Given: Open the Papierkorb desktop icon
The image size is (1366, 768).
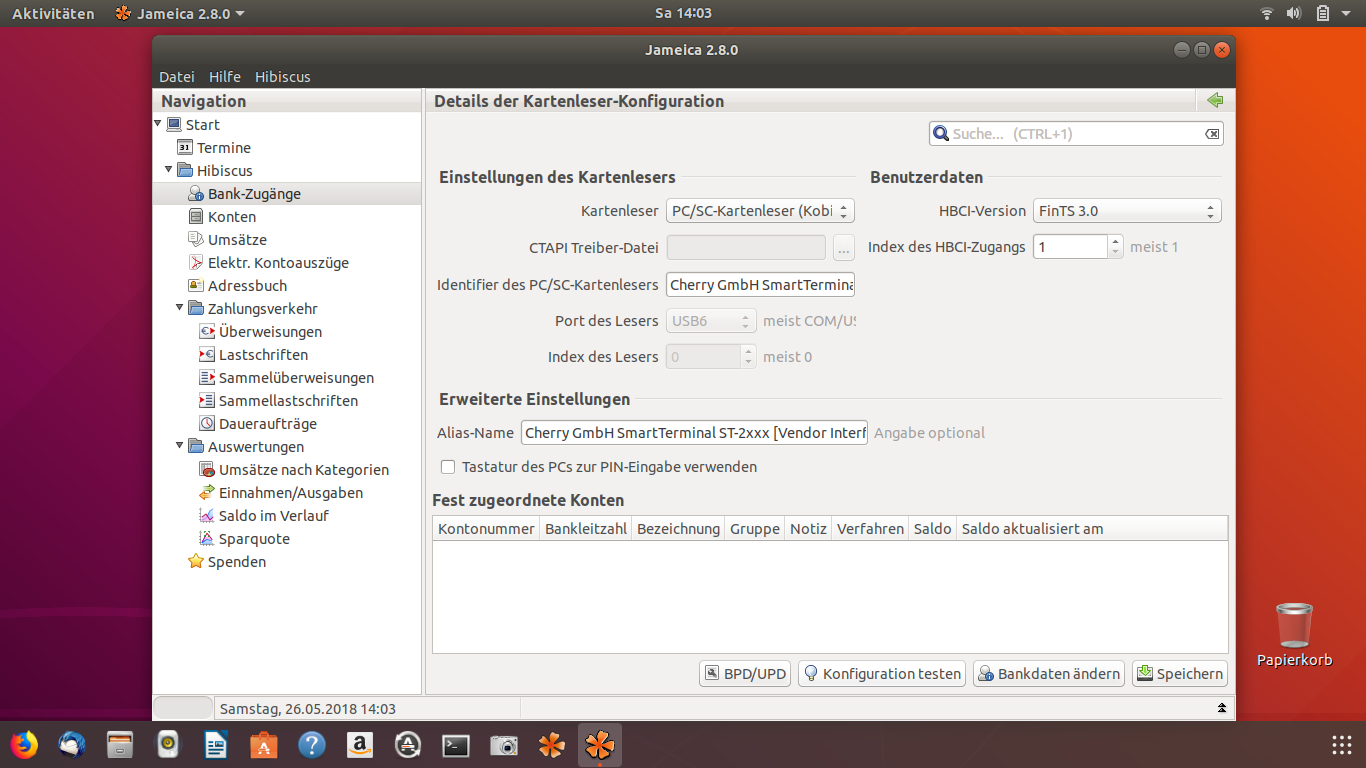Looking at the screenshot, I should coord(1295,634).
